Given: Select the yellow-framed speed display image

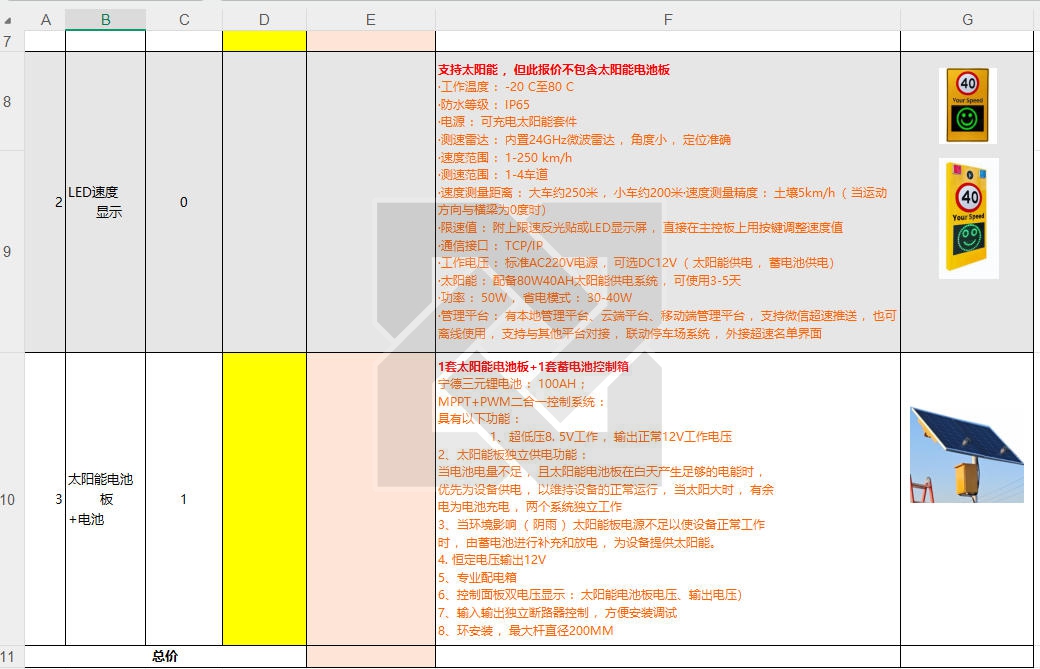Looking at the screenshot, I should (x=968, y=218).
